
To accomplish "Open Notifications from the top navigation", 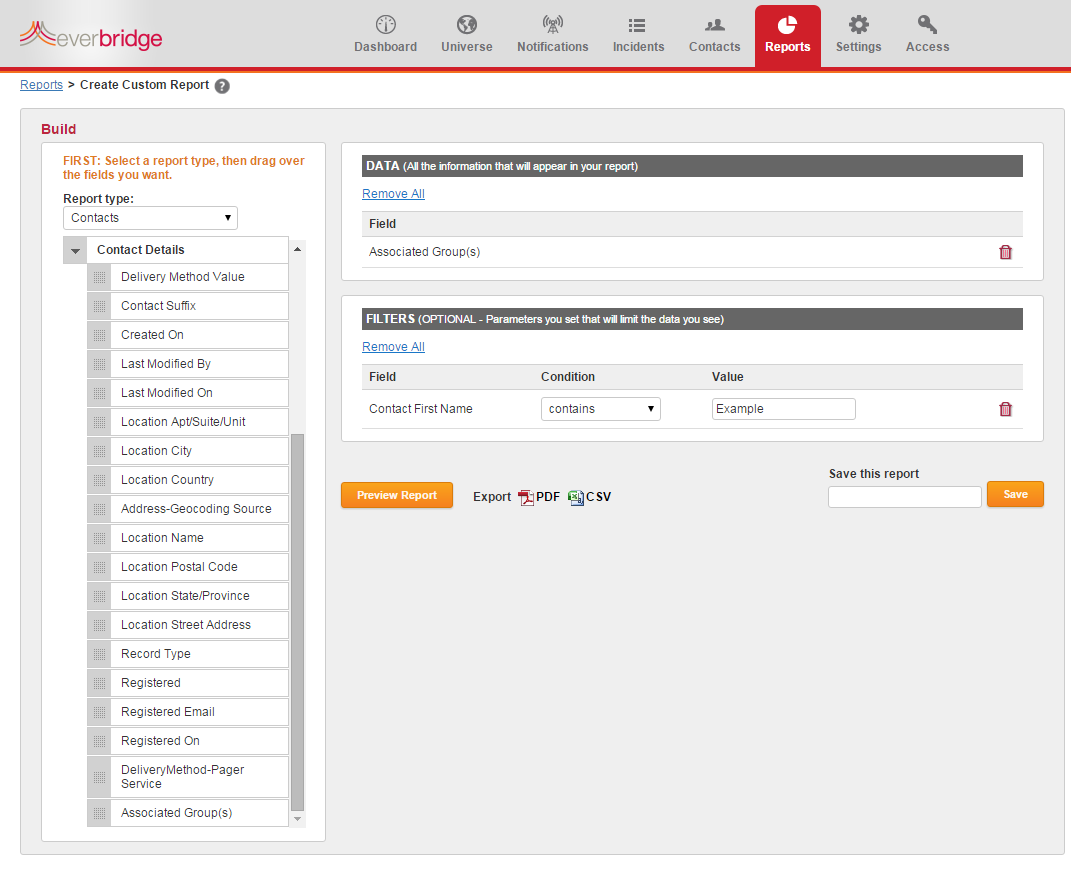I will (x=552, y=35).
